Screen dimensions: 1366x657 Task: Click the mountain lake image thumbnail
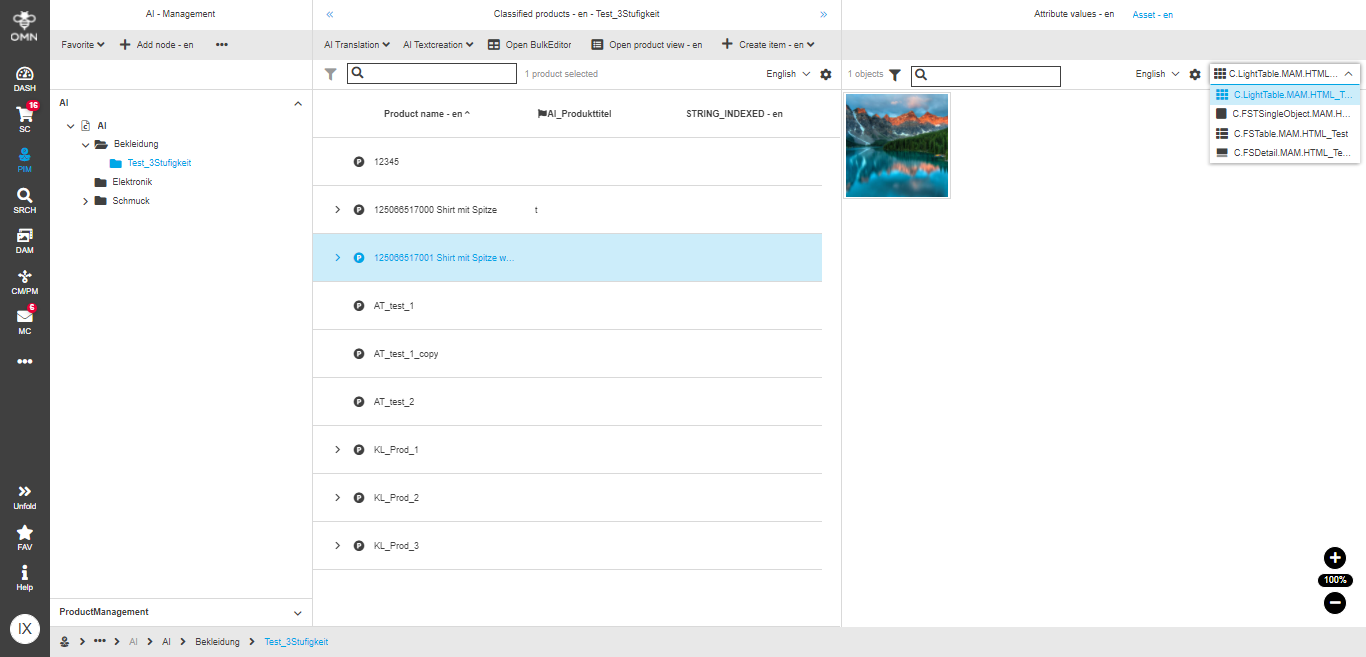(x=896, y=145)
